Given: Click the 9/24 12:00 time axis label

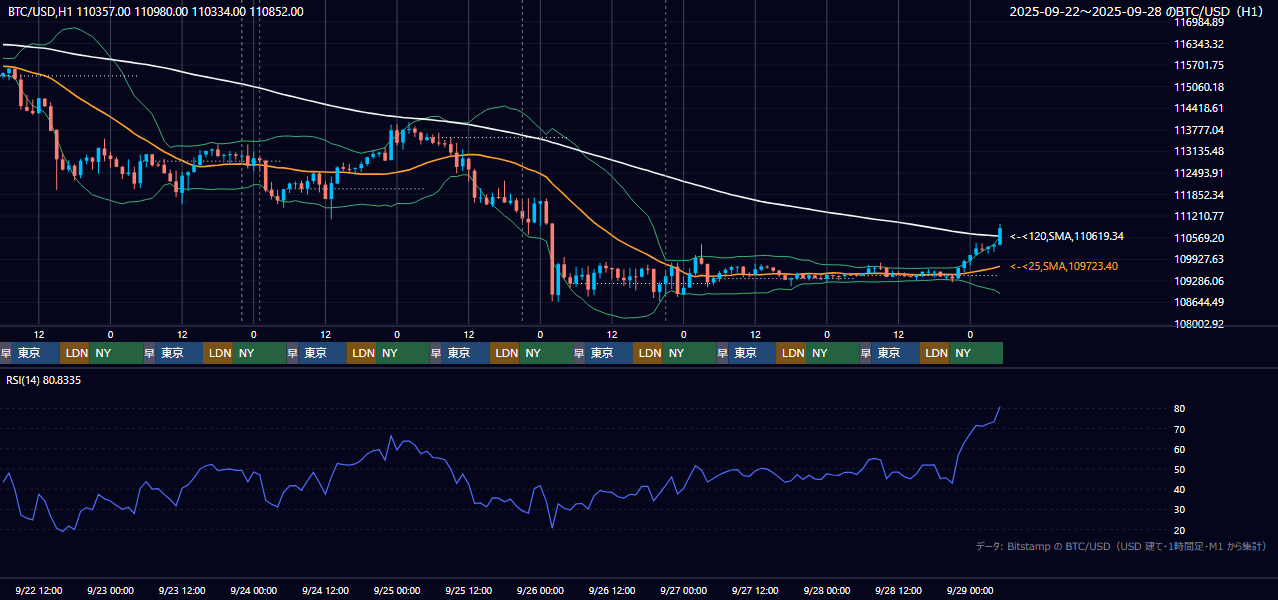Looking at the screenshot, I should 325,591.
